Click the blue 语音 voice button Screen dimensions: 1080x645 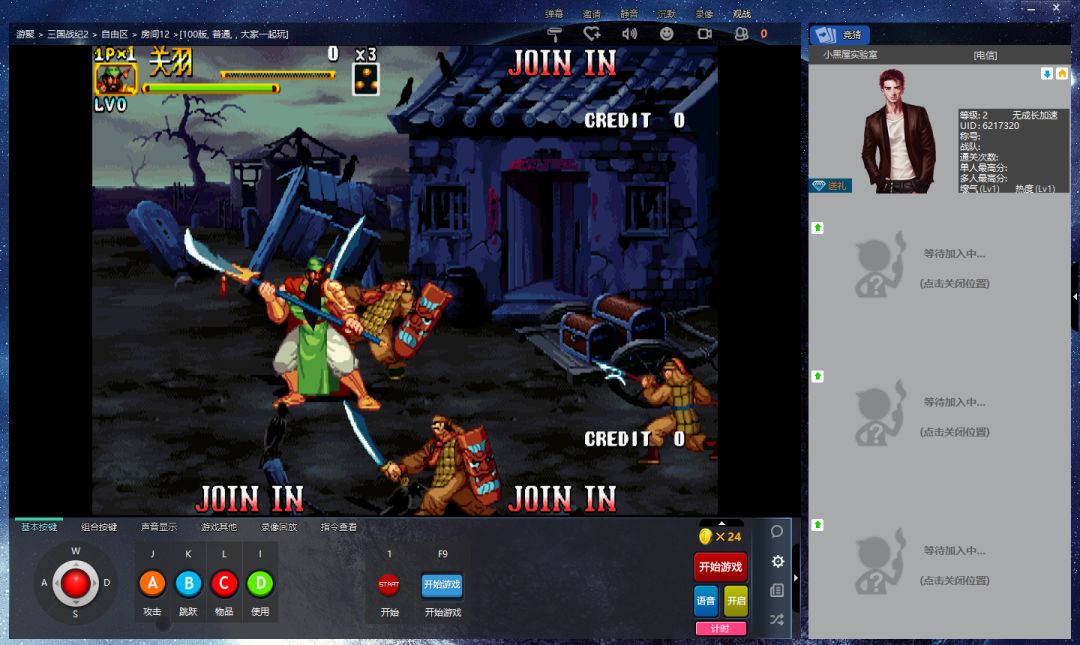(706, 600)
